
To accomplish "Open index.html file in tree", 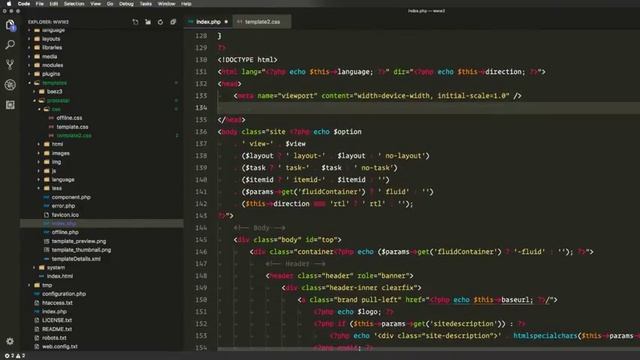I will tap(60, 276).
